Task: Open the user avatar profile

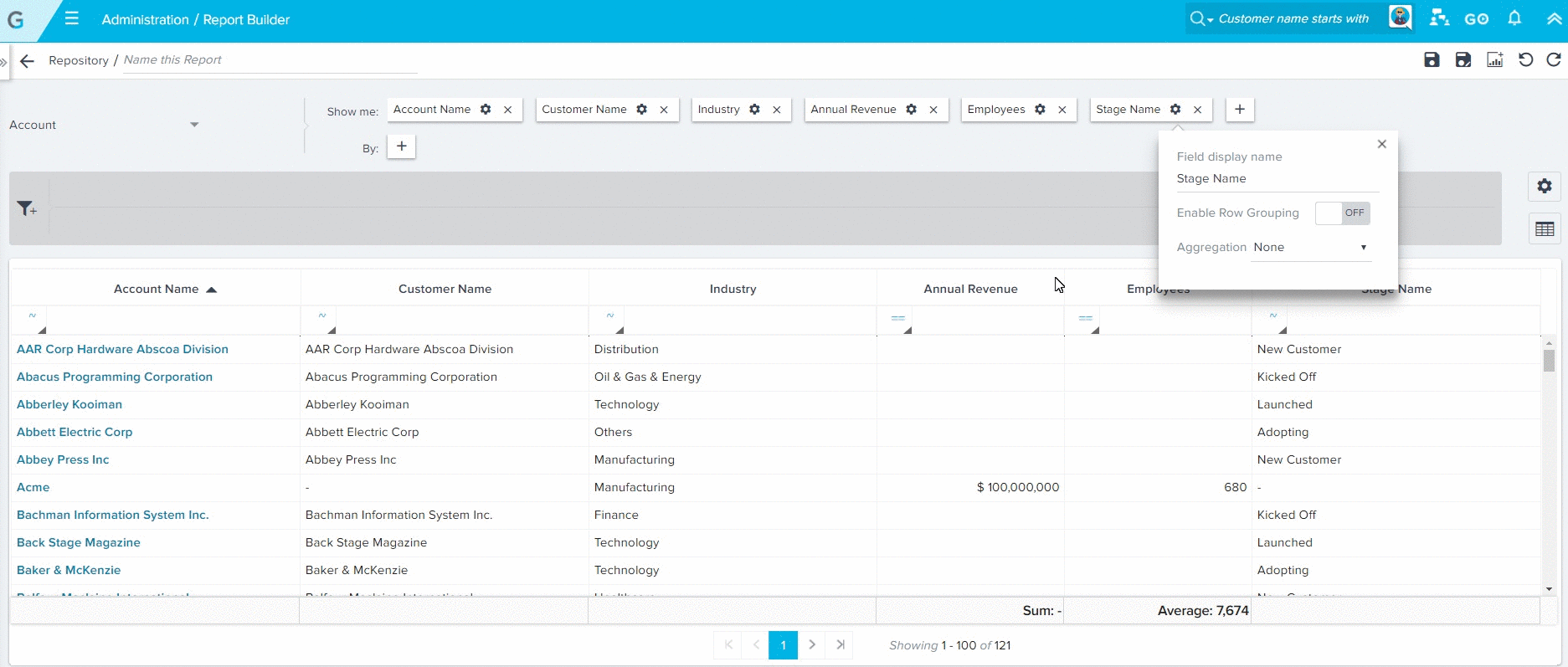Action: point(1400,18)
